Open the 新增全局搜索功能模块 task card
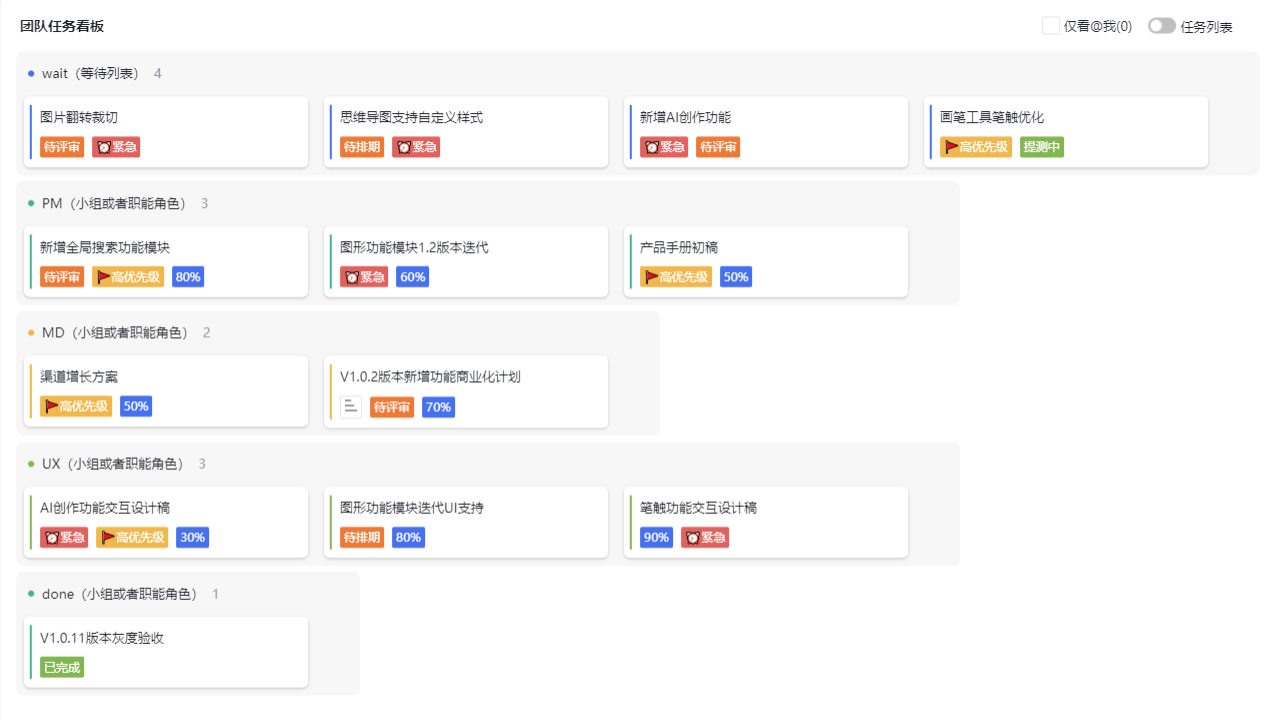Viewport: 1271px width, 720px height. pos(166,262)
